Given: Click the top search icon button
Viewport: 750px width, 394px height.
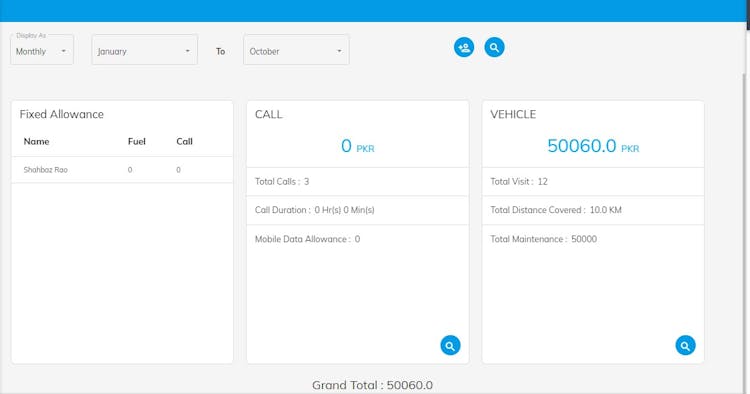Looking at the screenshot, I should click(x=494, y=47).
